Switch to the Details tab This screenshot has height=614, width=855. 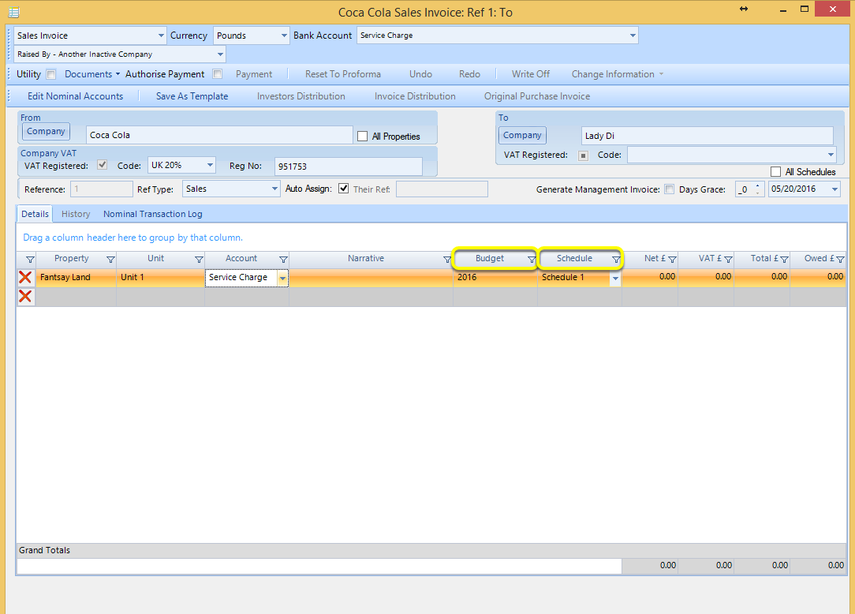tap(35, 214)
